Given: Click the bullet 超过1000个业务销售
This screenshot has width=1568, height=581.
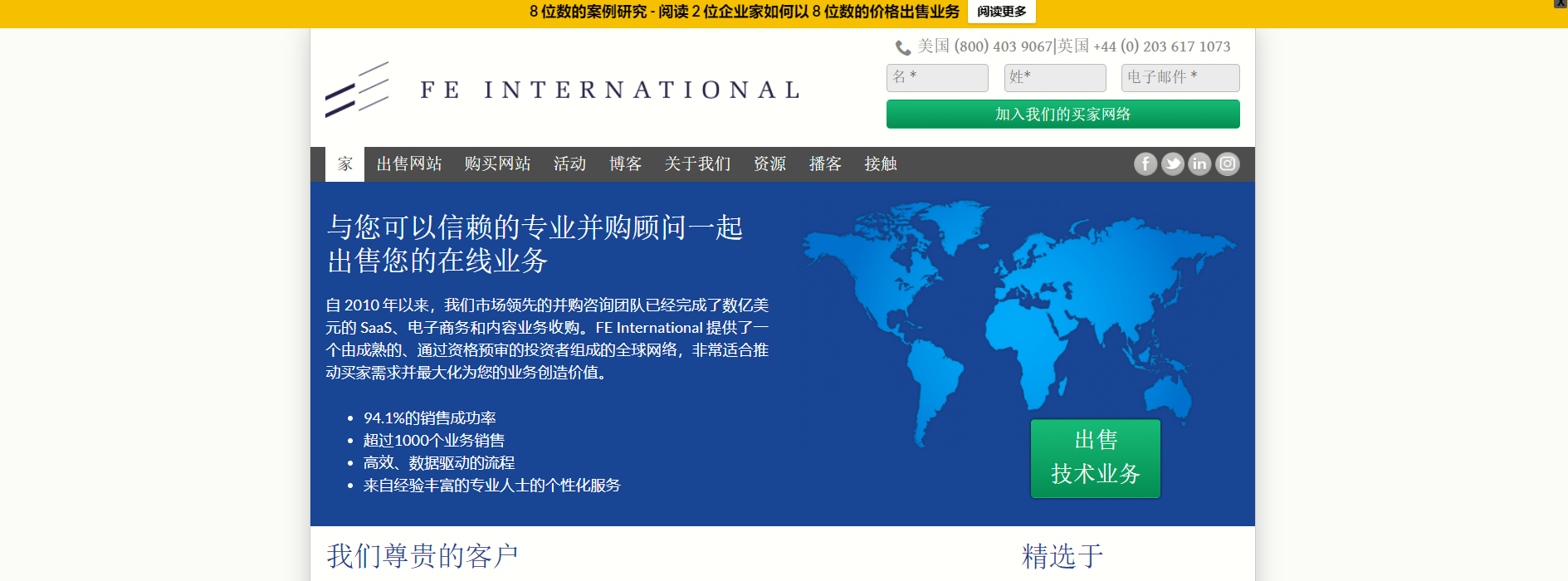Looking at the screenshot, I should coord(433,441).
